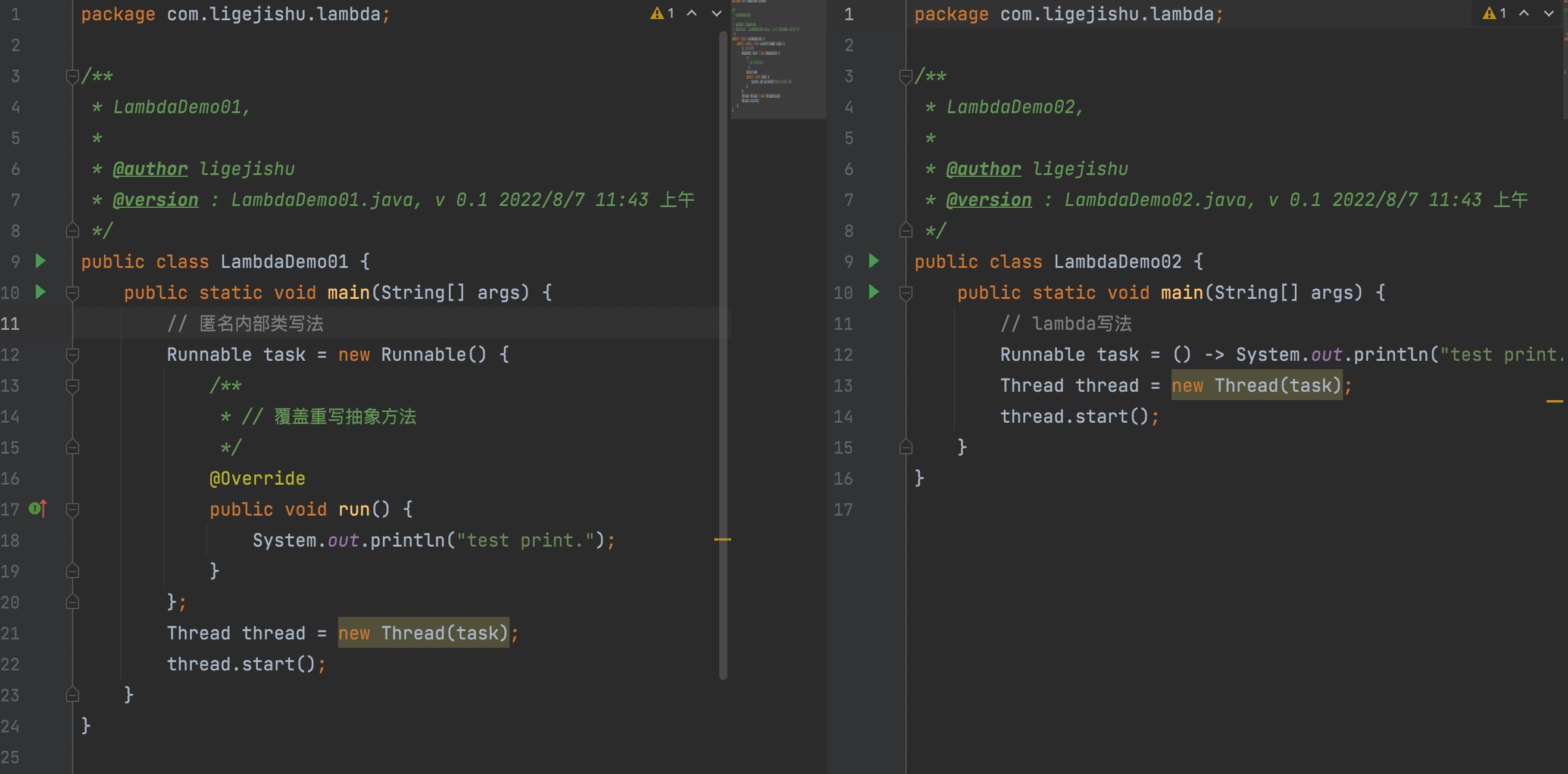
Task: Click fold end marker at LambdaDemo01 line 15
Action: (72, 447)
